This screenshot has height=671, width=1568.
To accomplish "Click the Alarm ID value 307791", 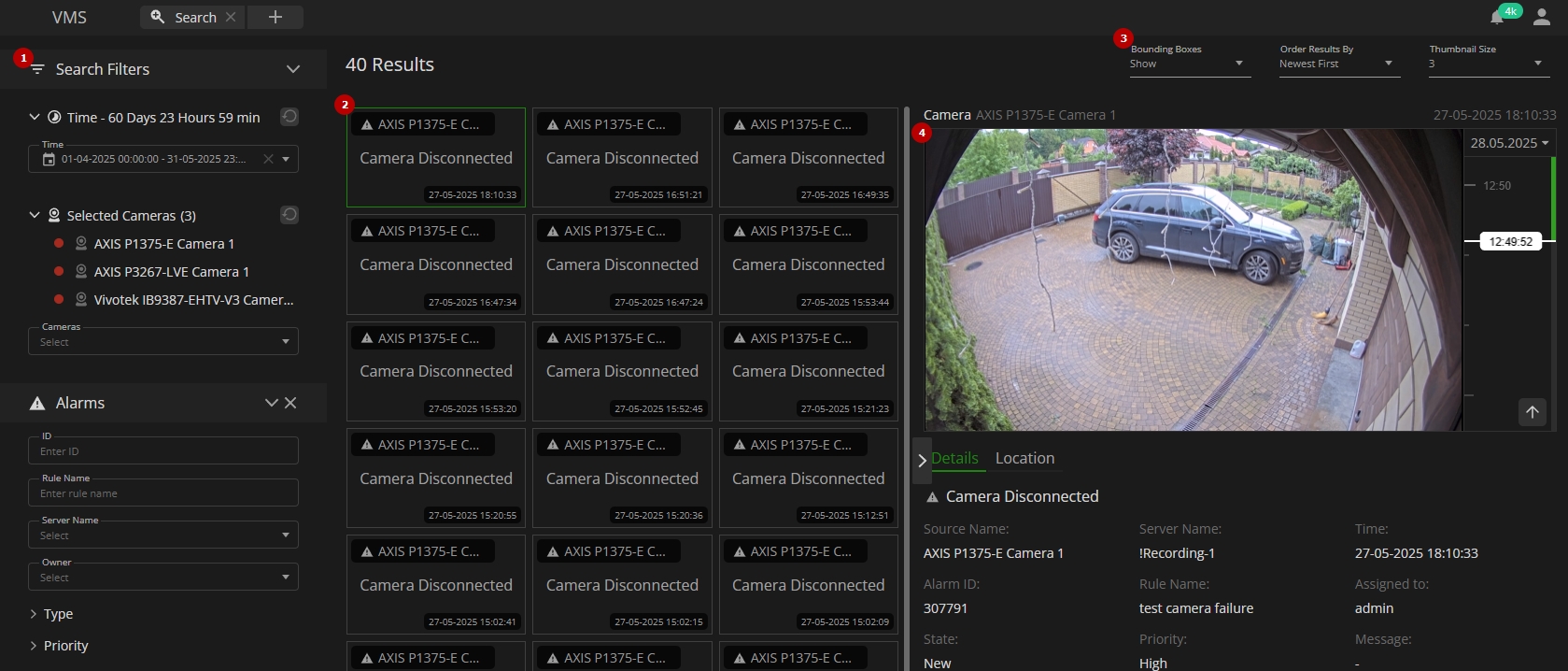I will (x=945, y=608).
